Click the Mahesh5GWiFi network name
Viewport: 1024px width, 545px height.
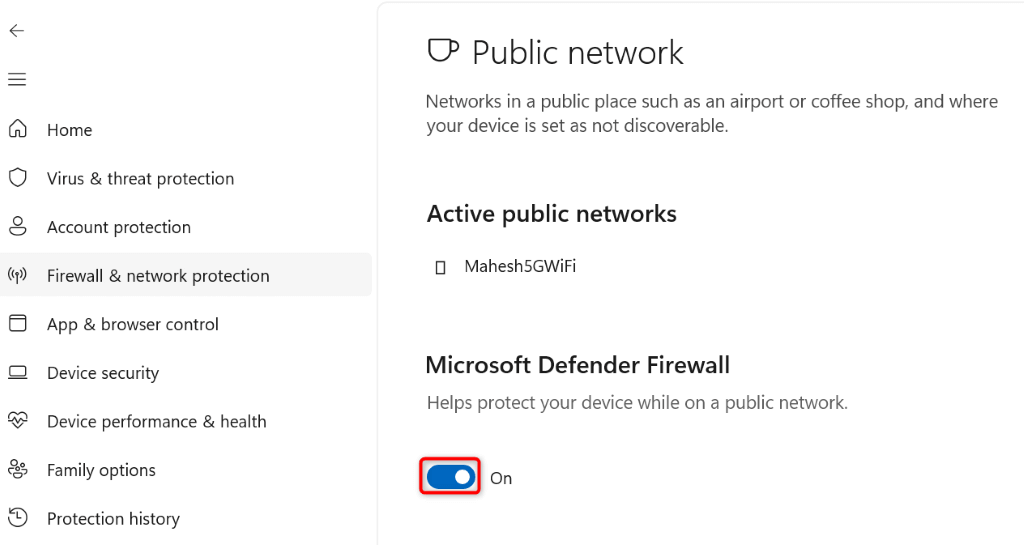[520, 267]
